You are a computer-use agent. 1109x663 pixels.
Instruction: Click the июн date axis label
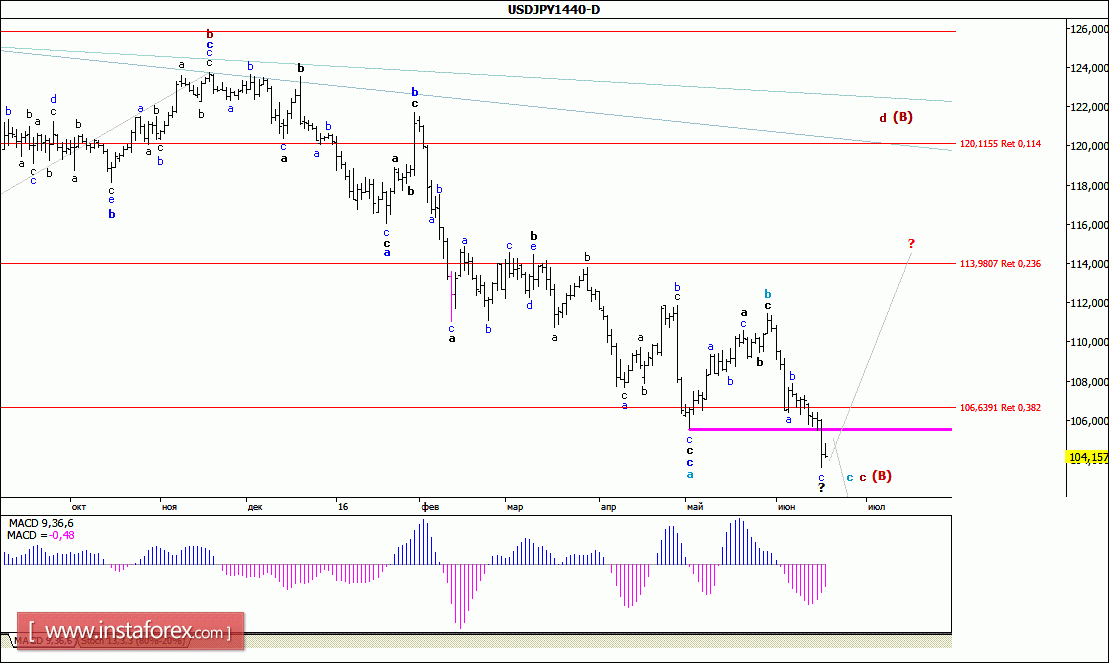coord(786,507)
